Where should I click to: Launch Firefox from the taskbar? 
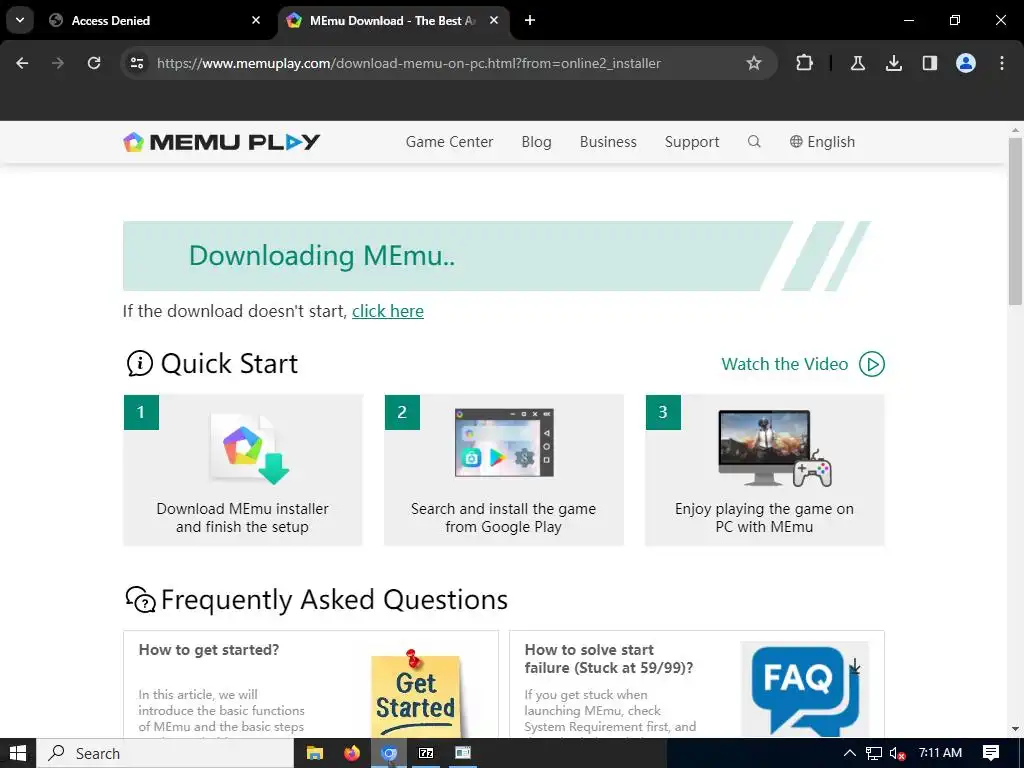click(x=352, y=753)
